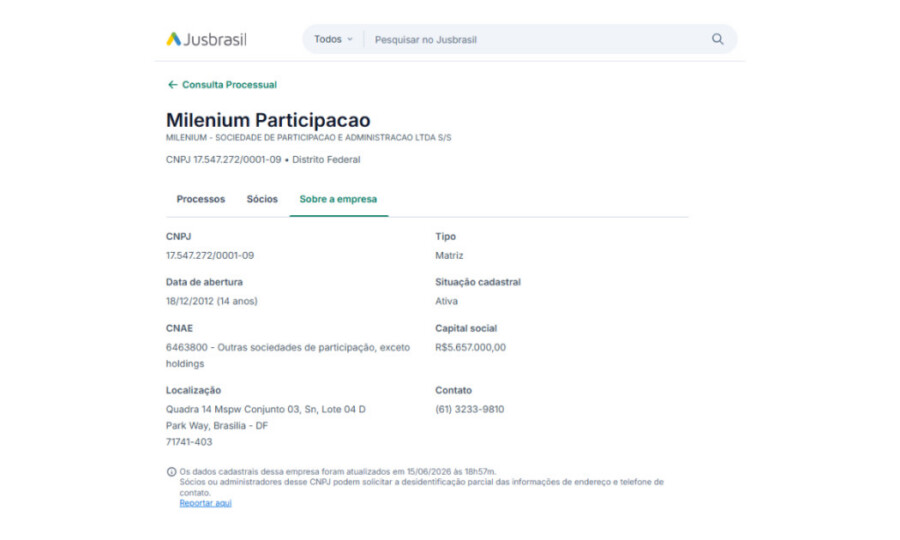Click the info icon near cadastral data notice

pyautogui.click(x=171, y=472)
